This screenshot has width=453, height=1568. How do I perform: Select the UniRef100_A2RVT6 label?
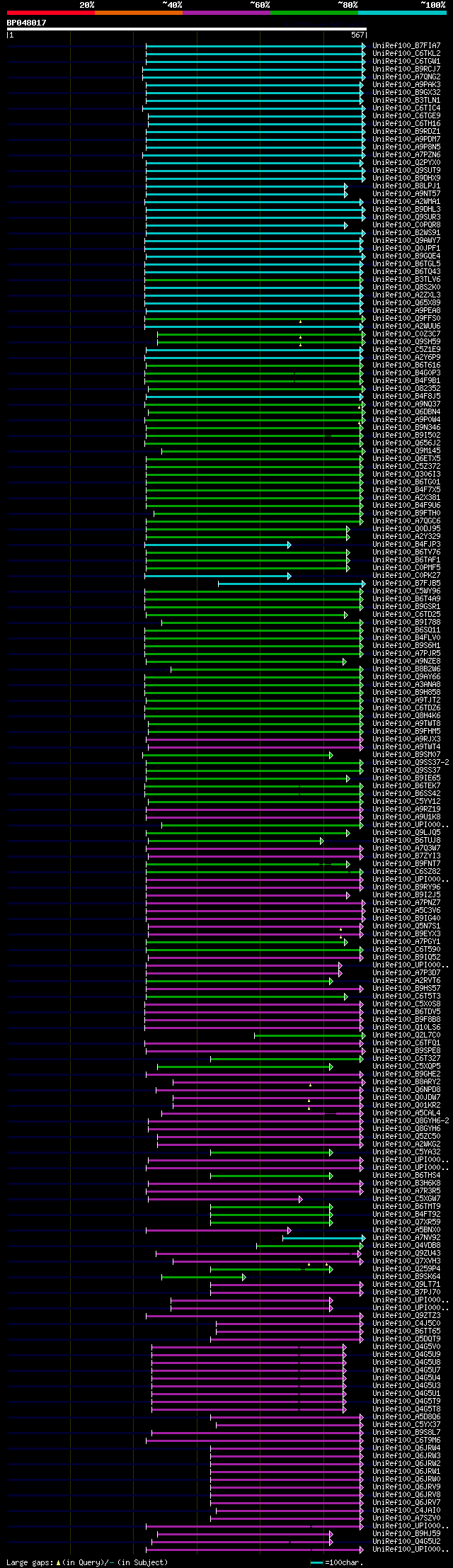406,980
